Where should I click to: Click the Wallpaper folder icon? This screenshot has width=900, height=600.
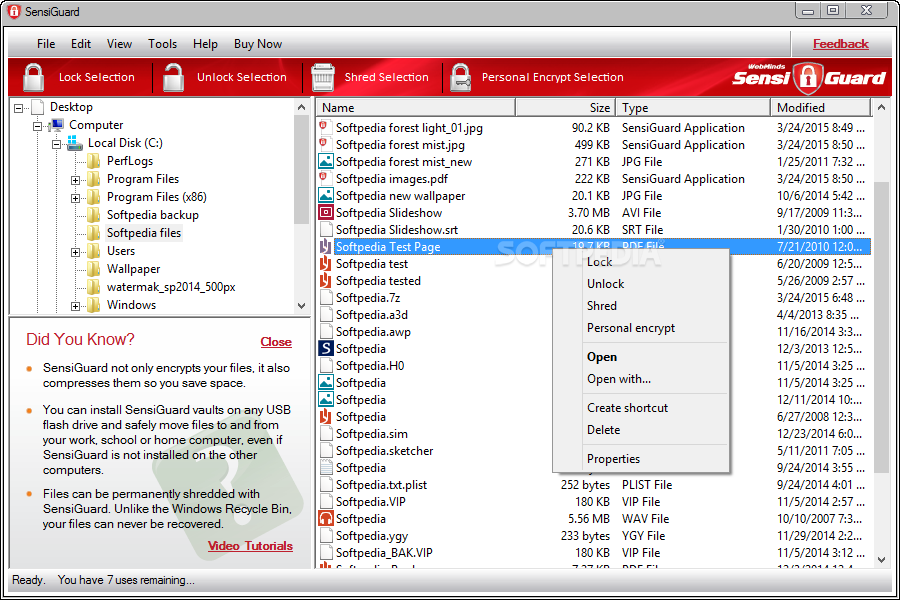coord(93,269)
